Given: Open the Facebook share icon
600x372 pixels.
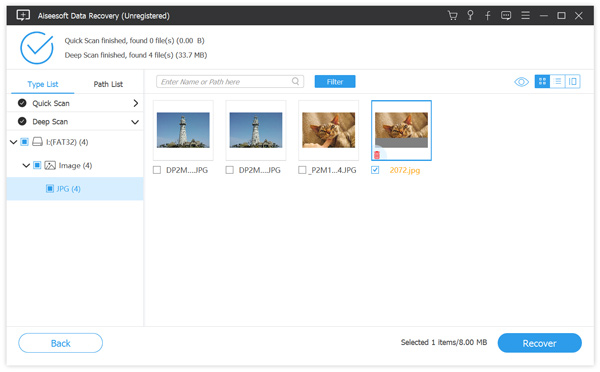Looking at the screenshot, I should coord(488,16).
